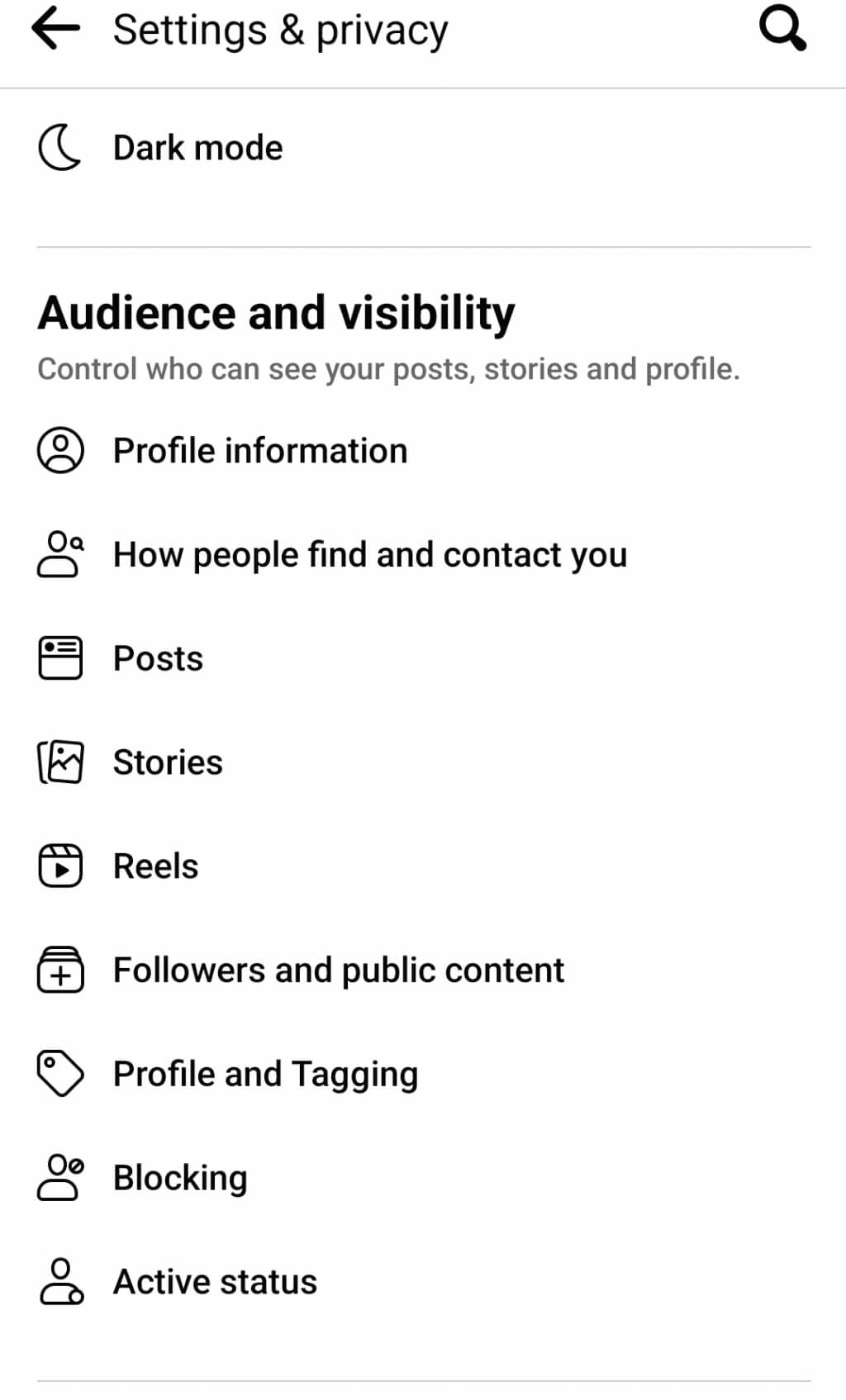Viewport: 846px width, 1400px height.
Task: Open Profile and Tagging settings
Action: [x=265, y=1075]
